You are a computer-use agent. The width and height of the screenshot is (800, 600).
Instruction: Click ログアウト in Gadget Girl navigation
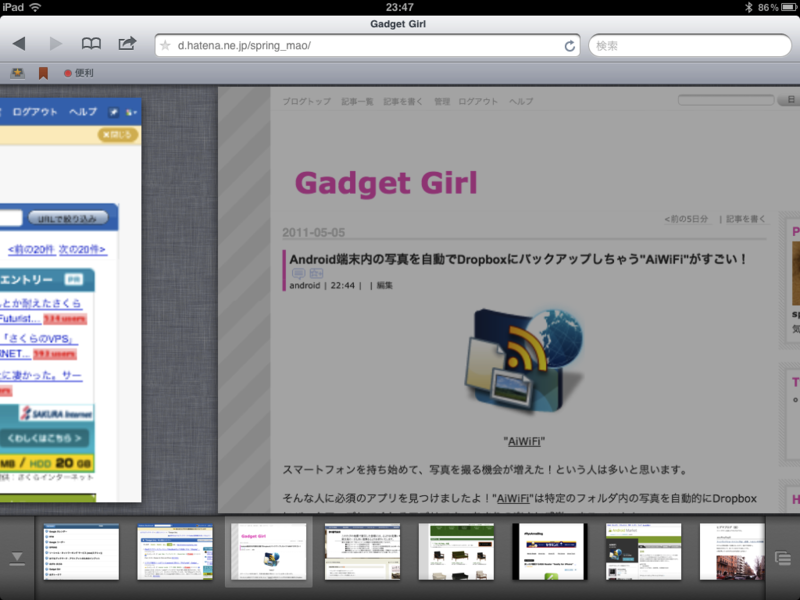[478, 102]
